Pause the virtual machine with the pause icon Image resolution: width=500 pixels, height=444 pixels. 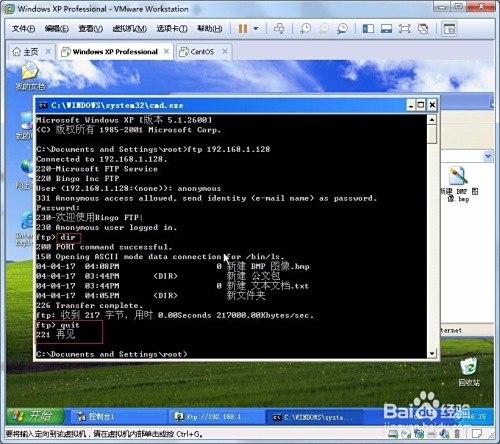click(243, 29)
